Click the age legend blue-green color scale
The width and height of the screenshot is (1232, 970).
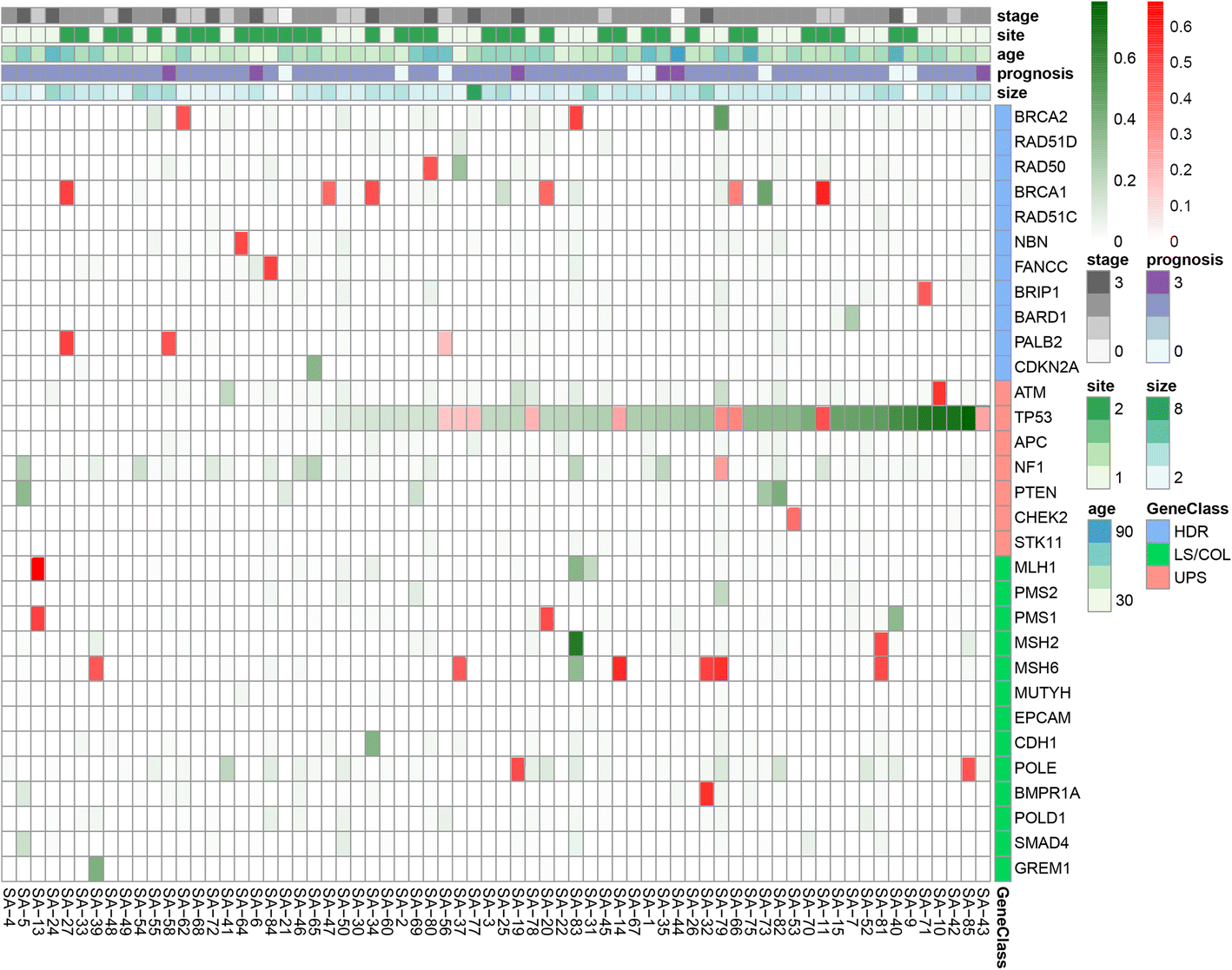(1098, 565)
